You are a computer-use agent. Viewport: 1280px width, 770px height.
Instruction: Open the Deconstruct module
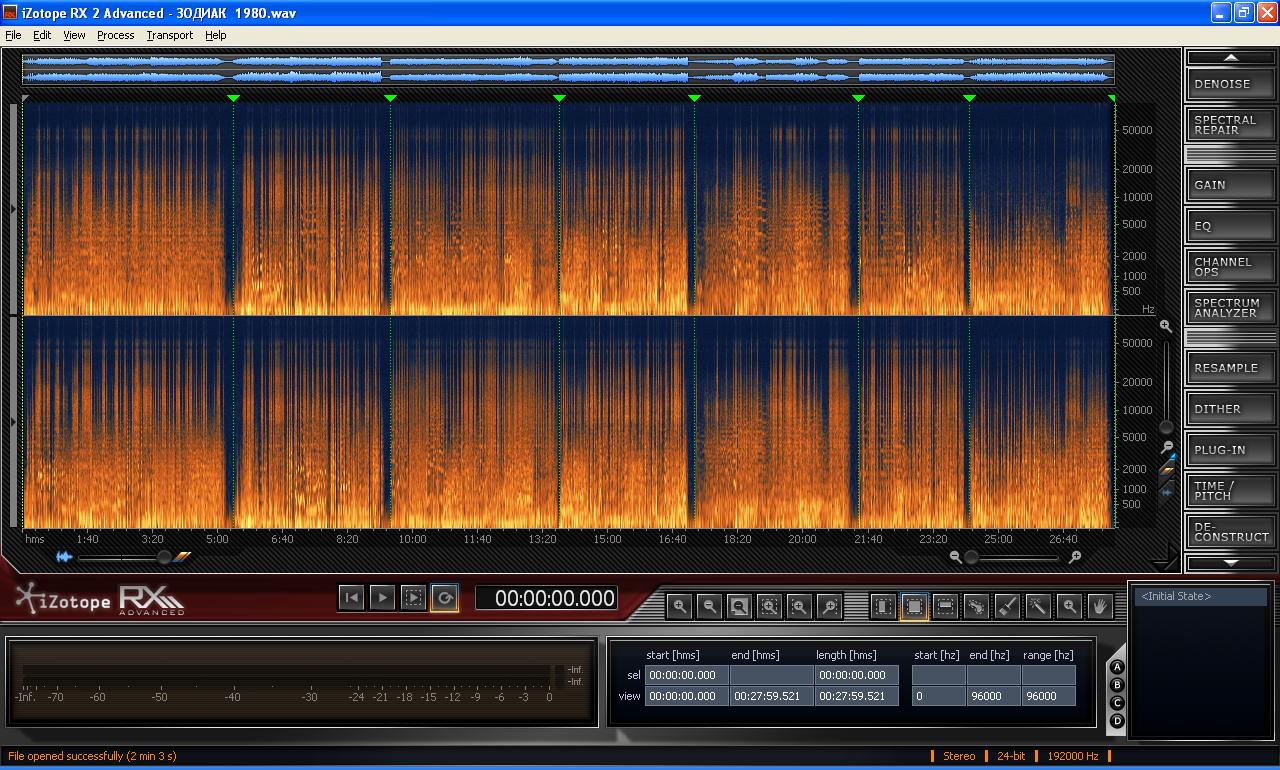(1231, 532)
